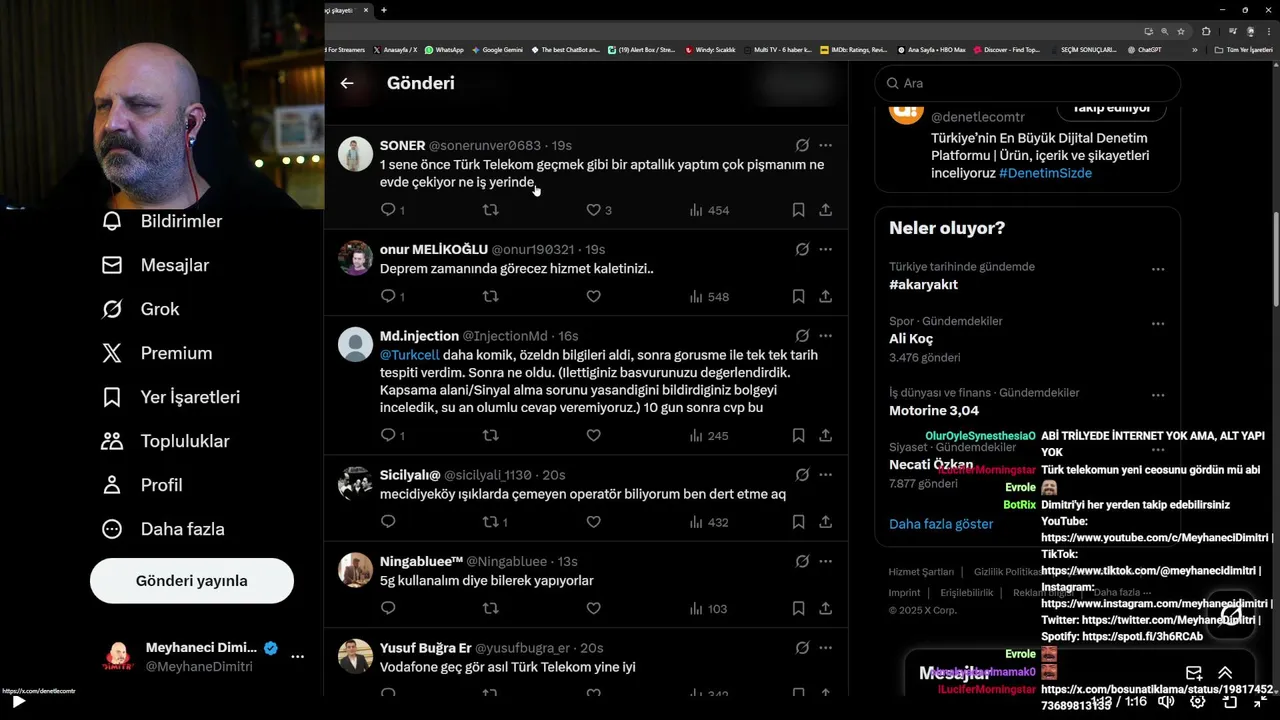This screenshot has width=1280, height=720.
Task: Open video player settings gear
Action: (1198, 702)
